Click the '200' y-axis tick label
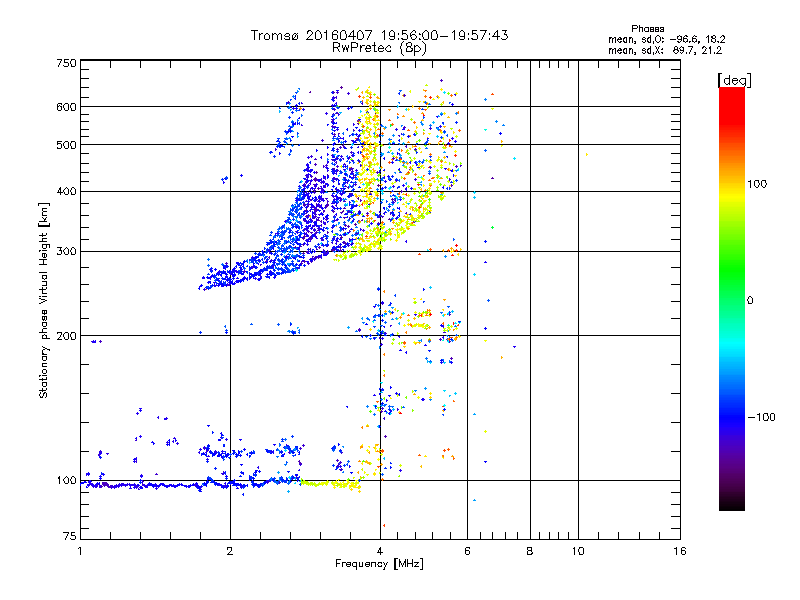 [66, 336]
